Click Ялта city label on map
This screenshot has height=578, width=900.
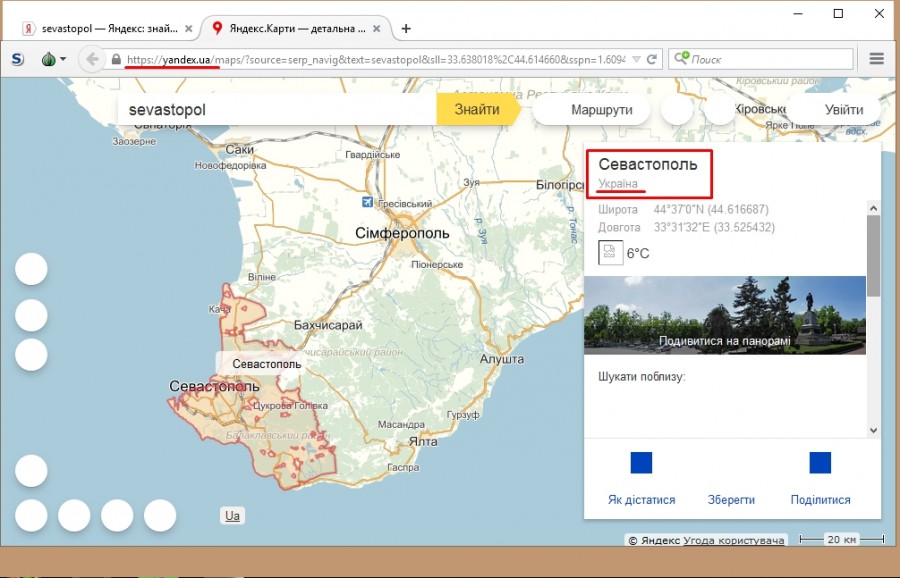[423, 441]
